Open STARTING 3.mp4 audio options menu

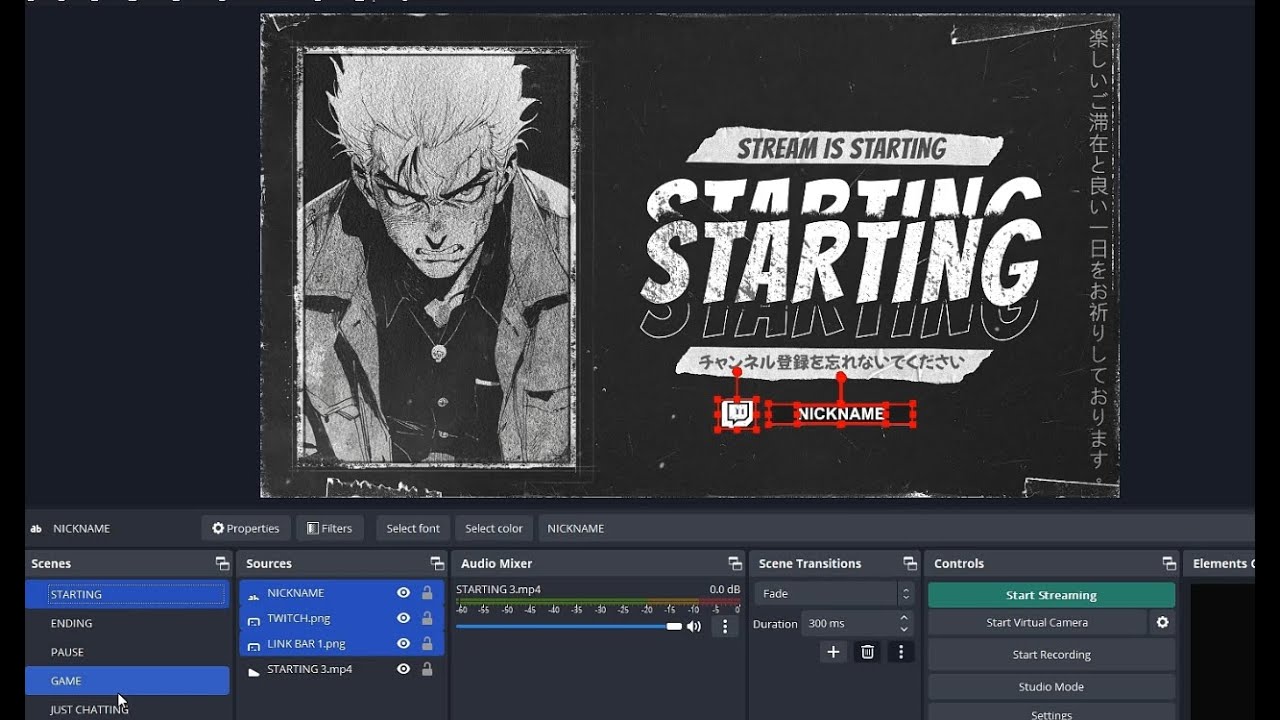click(x=725, y=627)
